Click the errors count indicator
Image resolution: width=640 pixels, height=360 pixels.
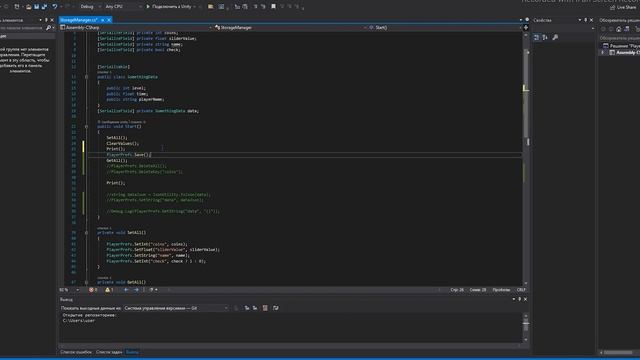pyautogui.click(x=93, y=290)
